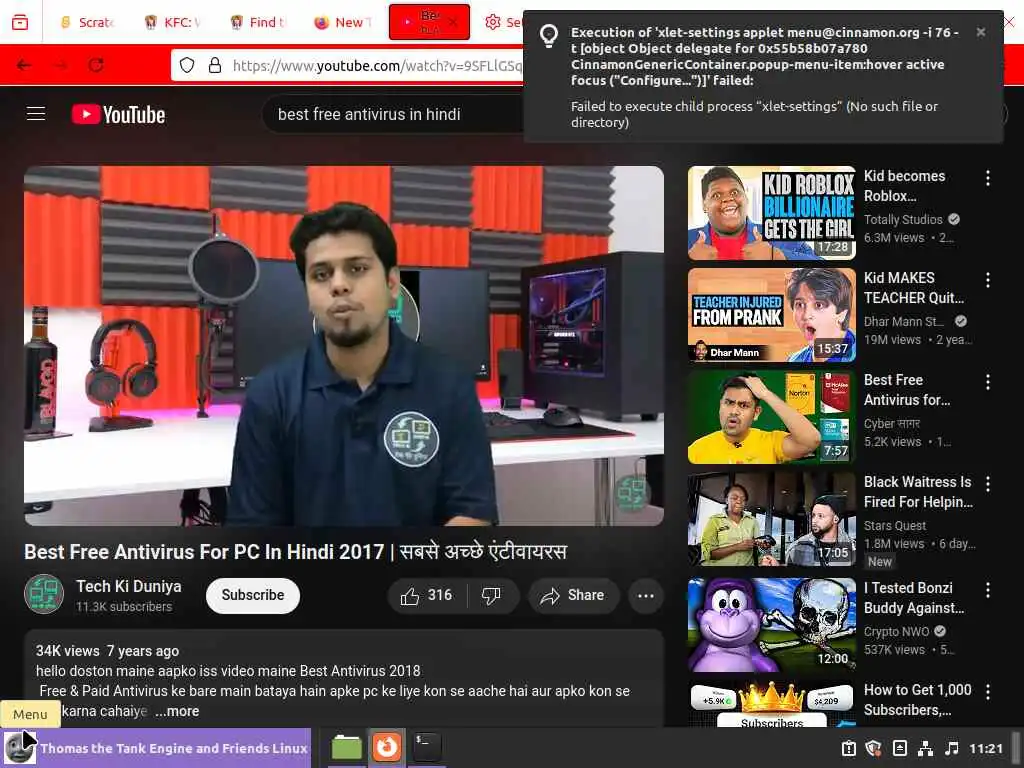The image size is (1024, 768).
Task: Open the file manager from the panel
Action: point(346,747)
